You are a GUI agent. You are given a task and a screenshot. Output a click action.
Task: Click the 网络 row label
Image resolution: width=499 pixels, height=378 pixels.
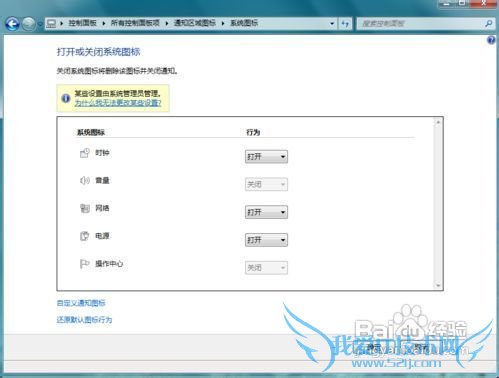[x=102, y=208]
